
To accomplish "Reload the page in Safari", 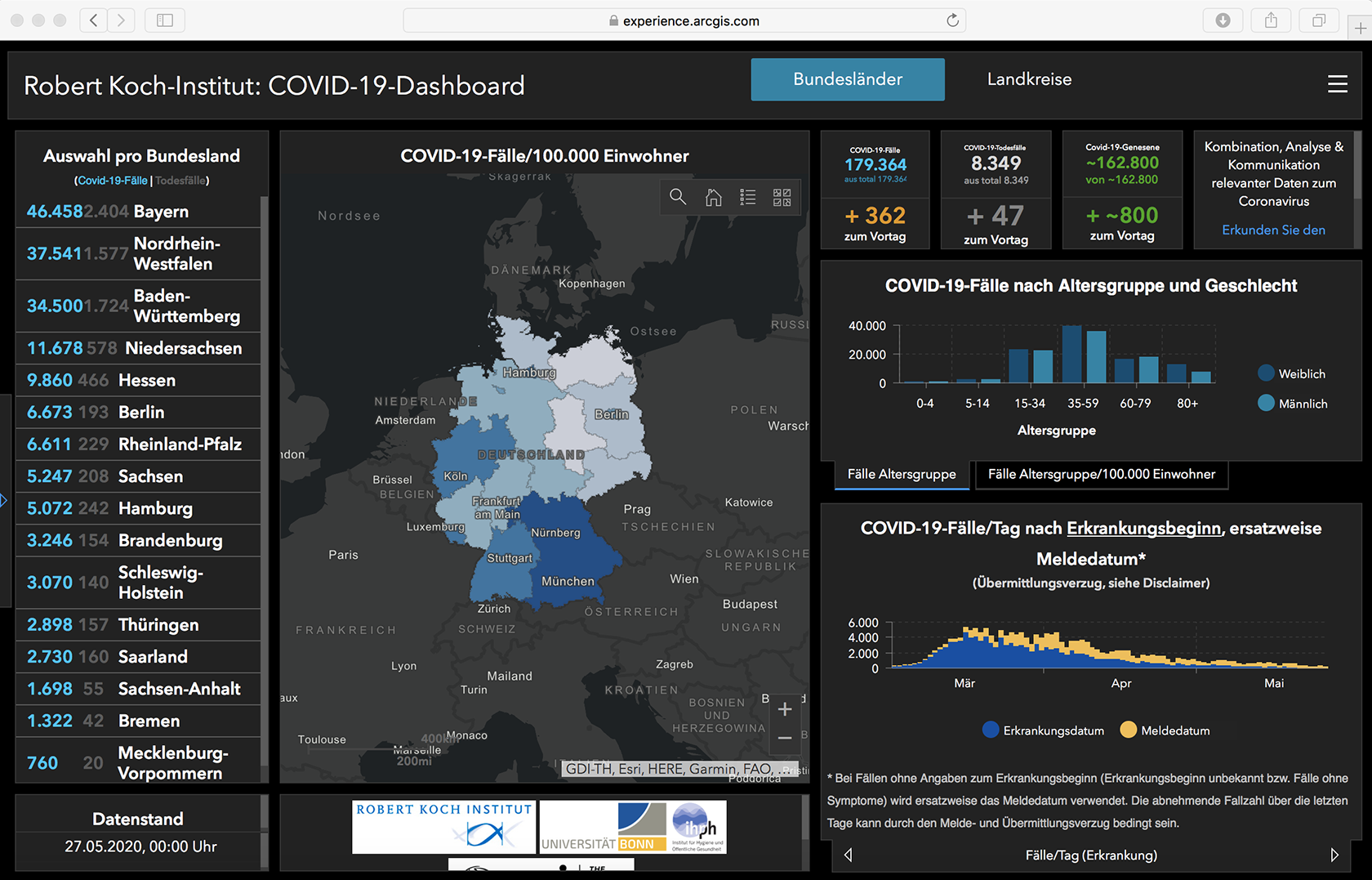I will coord(952,20).
